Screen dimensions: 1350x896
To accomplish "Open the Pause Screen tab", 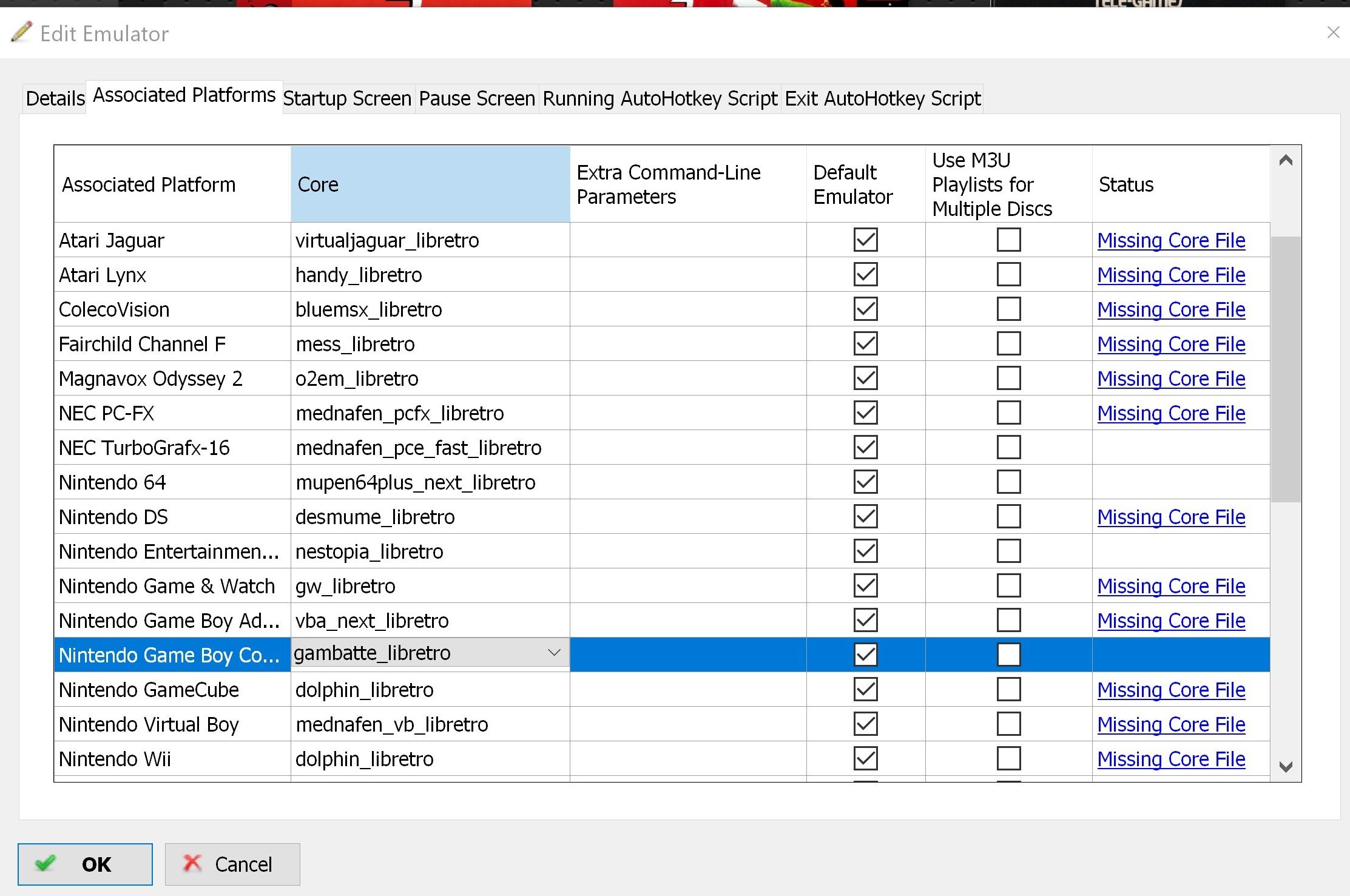I will (477, 98).
